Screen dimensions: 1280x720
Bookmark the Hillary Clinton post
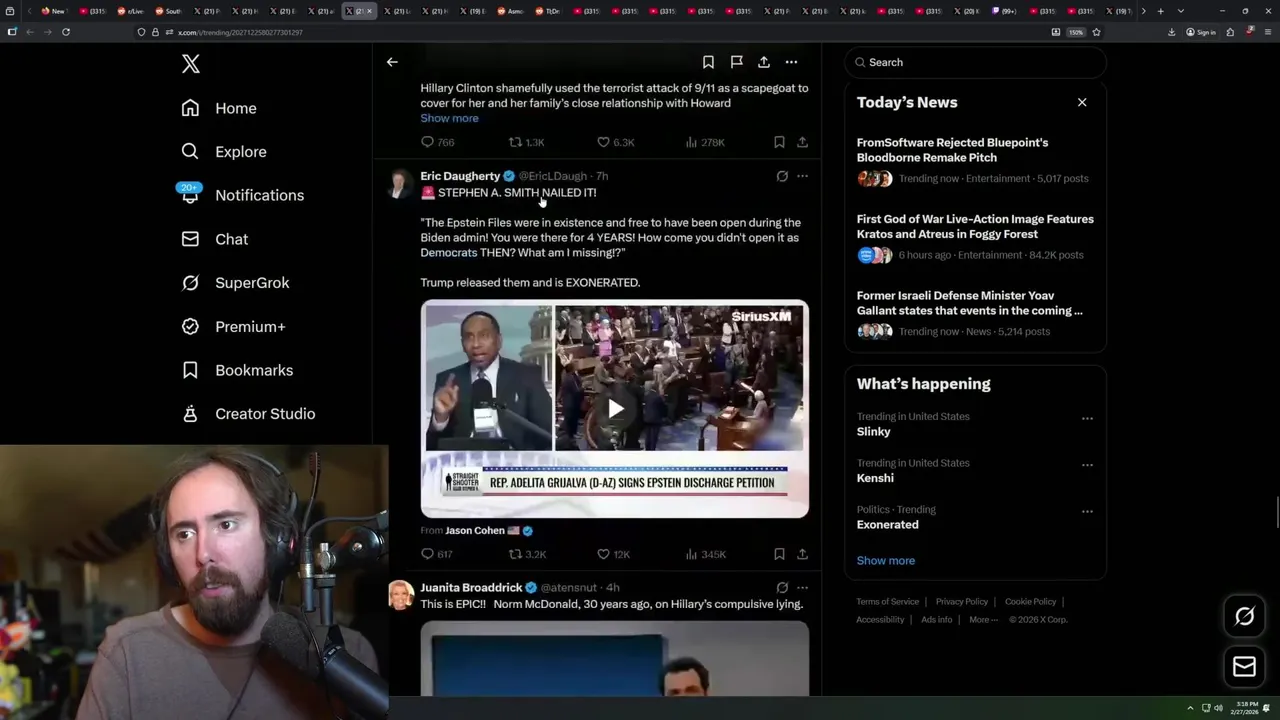[x=779, y=142]
